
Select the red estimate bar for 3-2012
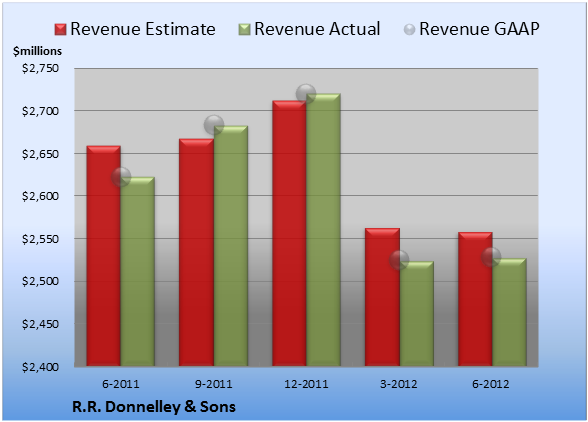point(382,297)
